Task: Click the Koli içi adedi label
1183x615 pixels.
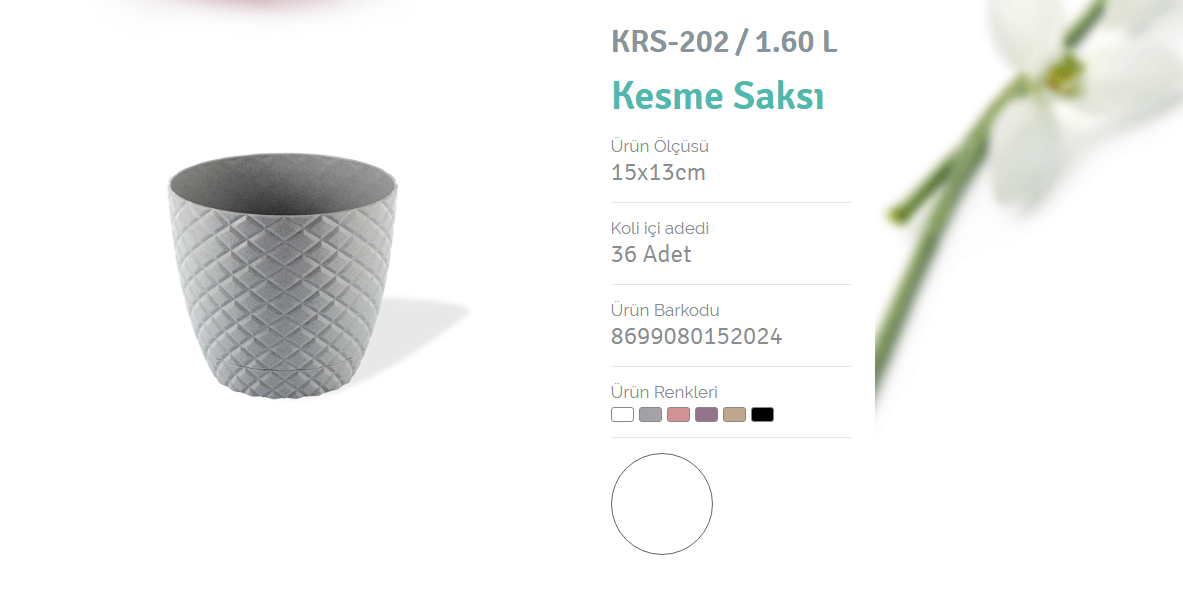Action: point(660,228)
